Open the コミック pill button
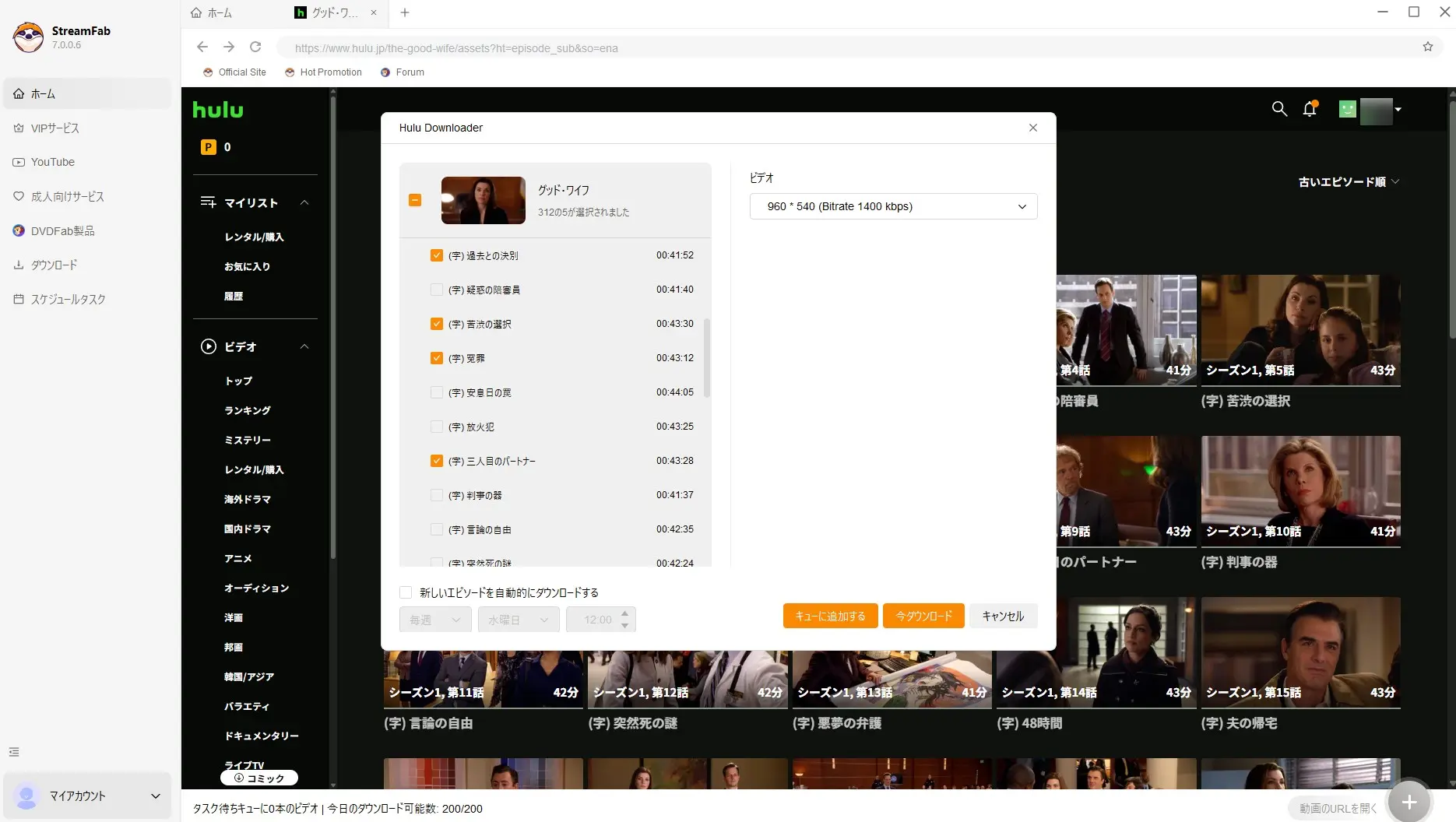 click(x=259, y=778)
